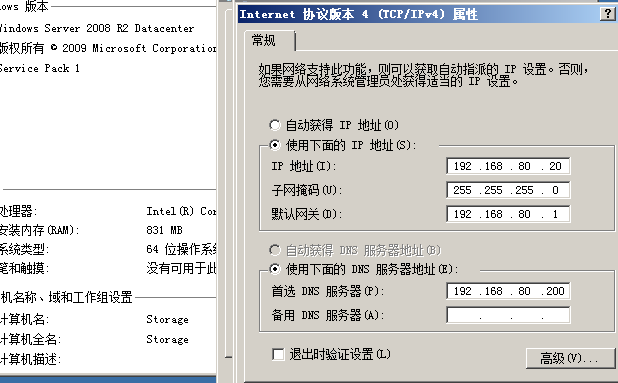Click the 计算机描述 label
618x383 pixels.
30,359
